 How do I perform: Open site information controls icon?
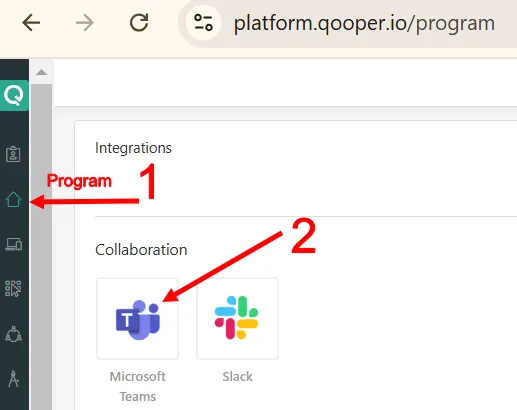(x=203, y=23)
